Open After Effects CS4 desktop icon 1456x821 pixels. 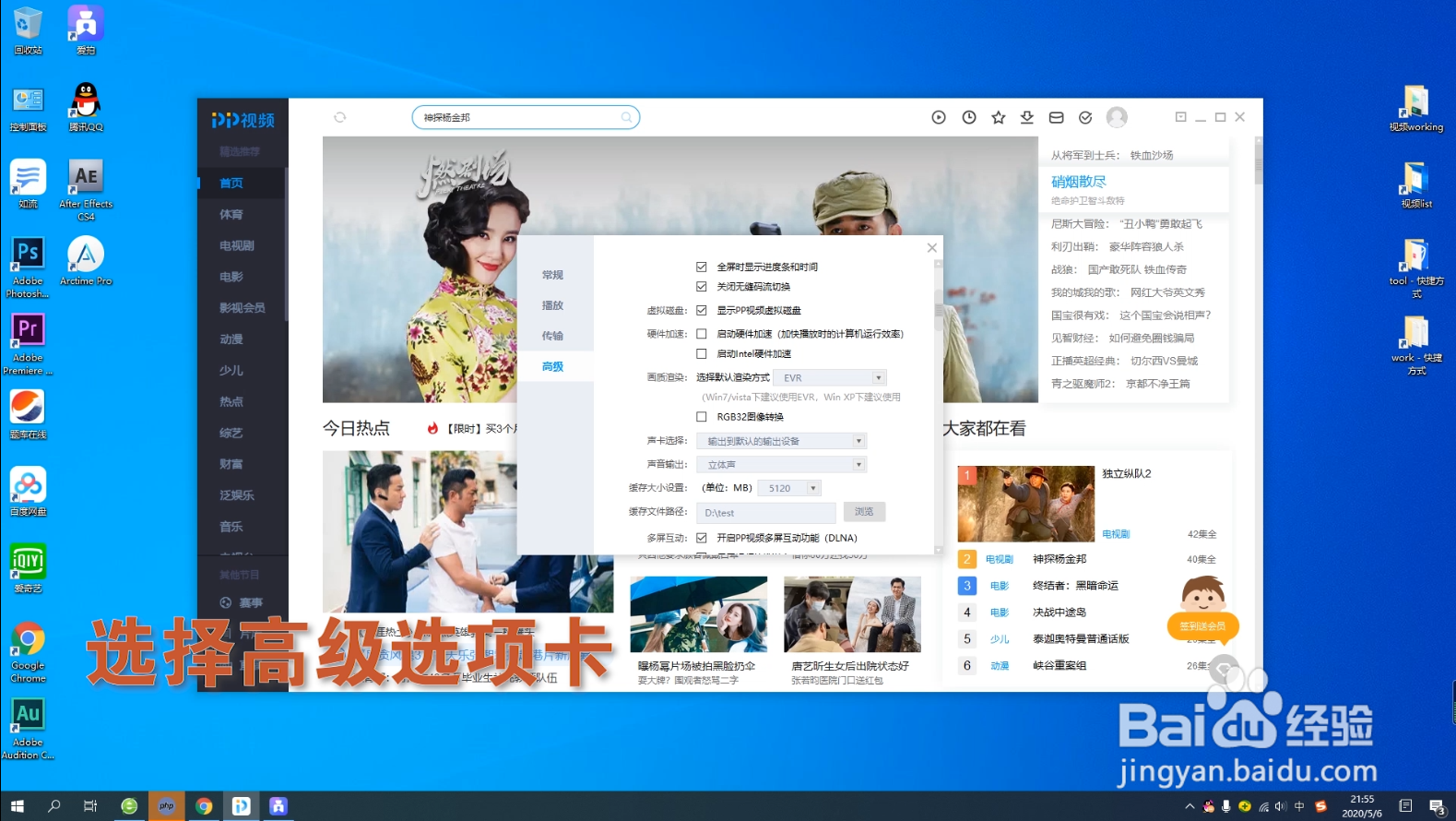[x=86, y=188]
